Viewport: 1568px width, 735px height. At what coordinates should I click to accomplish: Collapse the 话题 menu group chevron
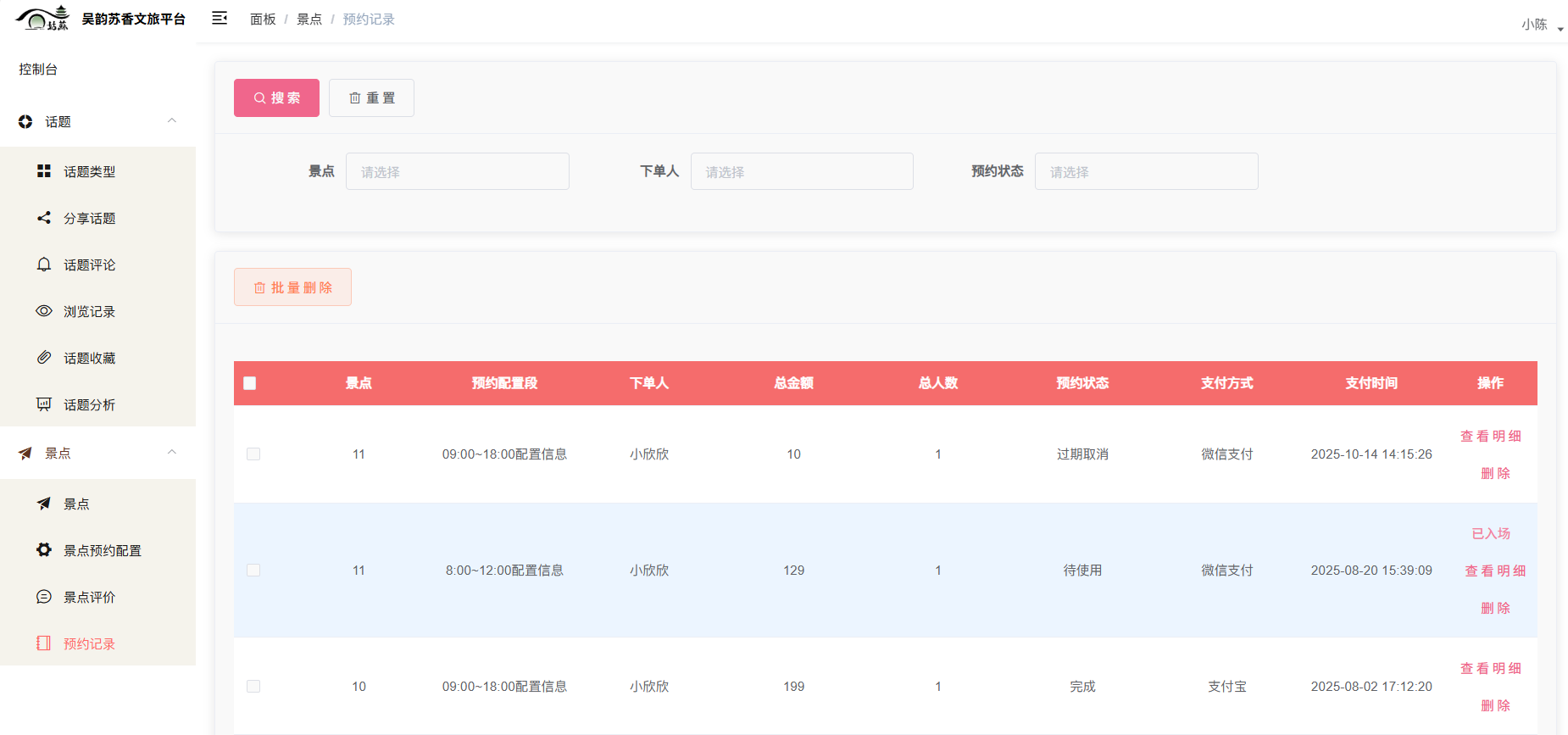tap(172, 121)
